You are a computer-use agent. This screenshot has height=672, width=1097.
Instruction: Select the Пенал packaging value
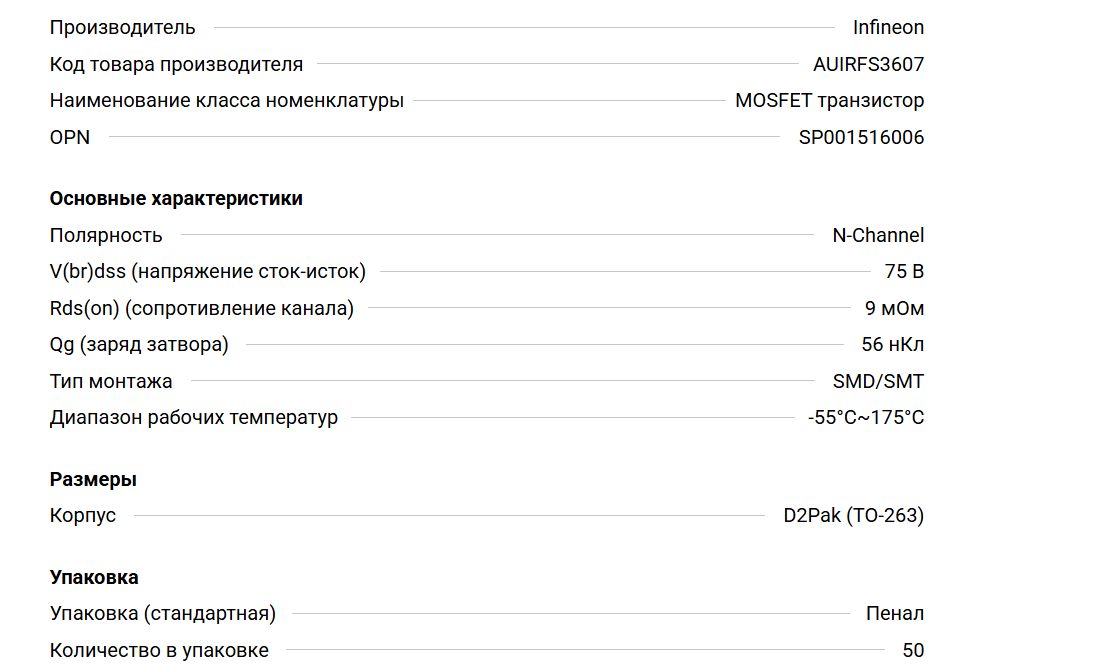pos(894,613)
